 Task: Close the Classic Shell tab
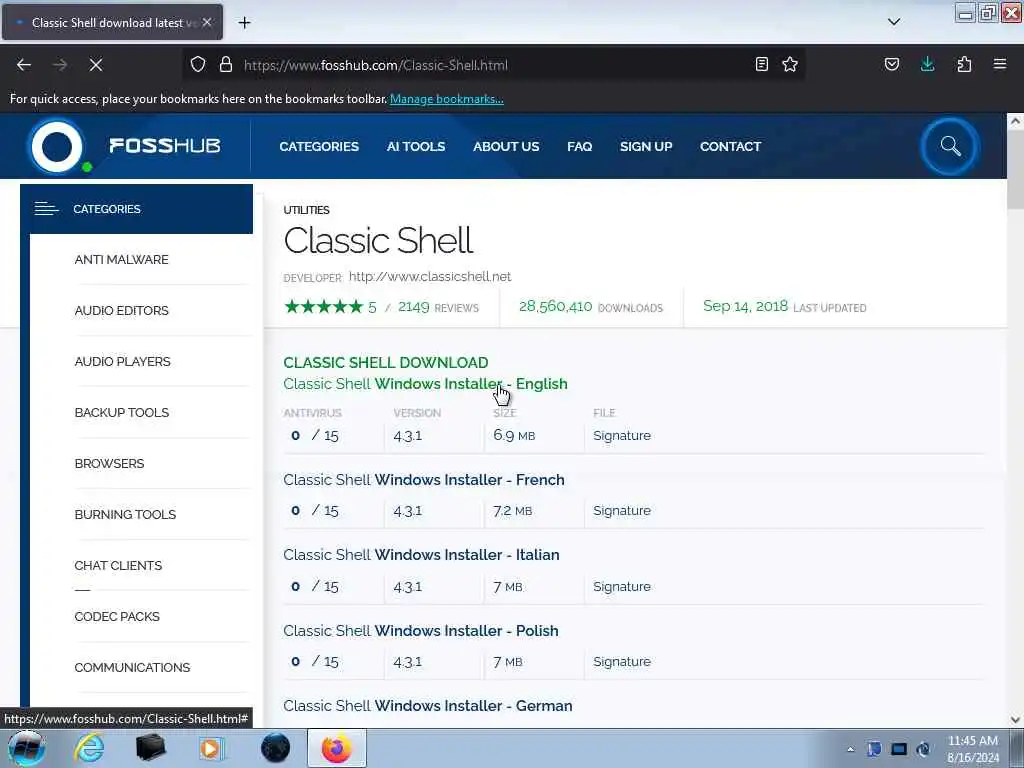[207, 22]
